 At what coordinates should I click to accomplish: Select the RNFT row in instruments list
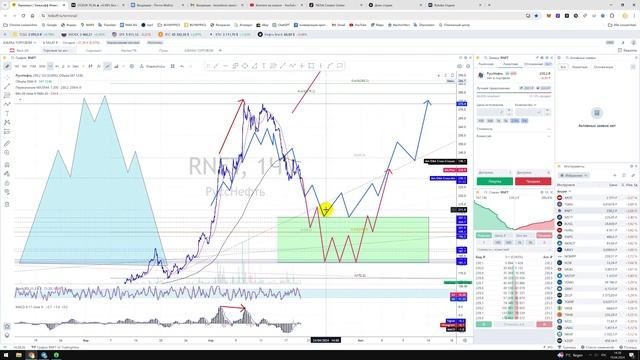point(597,211)
